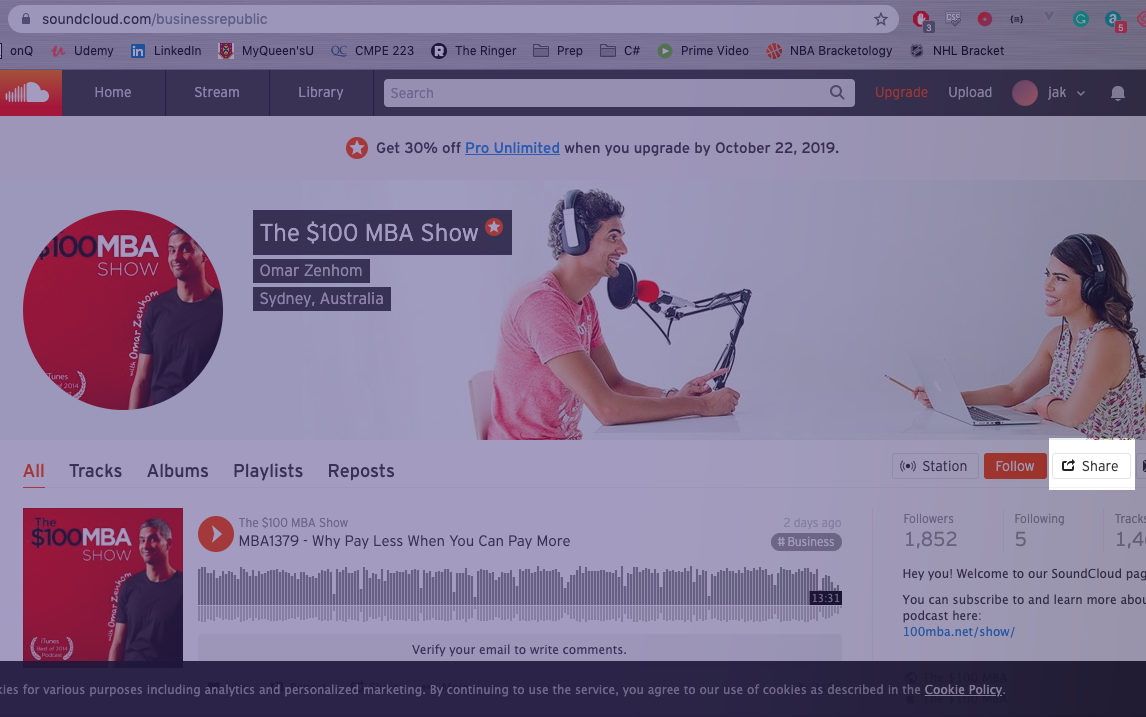Open the NHL Bracket bookmark
This screenshot has height=717, width=1146.
click(x=957, y=50)
